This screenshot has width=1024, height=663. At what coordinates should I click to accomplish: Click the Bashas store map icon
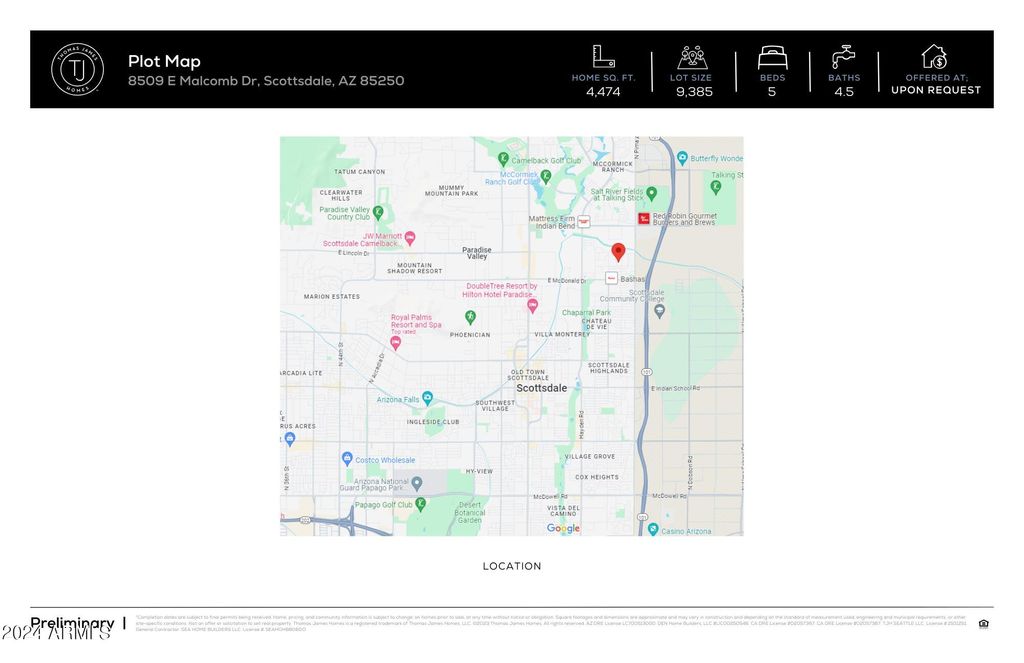[611, 278]
